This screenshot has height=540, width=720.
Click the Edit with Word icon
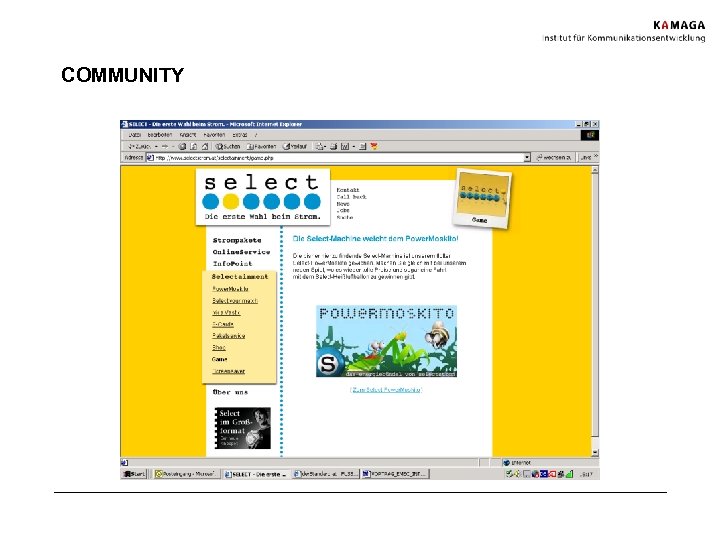click(x=344, y=146)
